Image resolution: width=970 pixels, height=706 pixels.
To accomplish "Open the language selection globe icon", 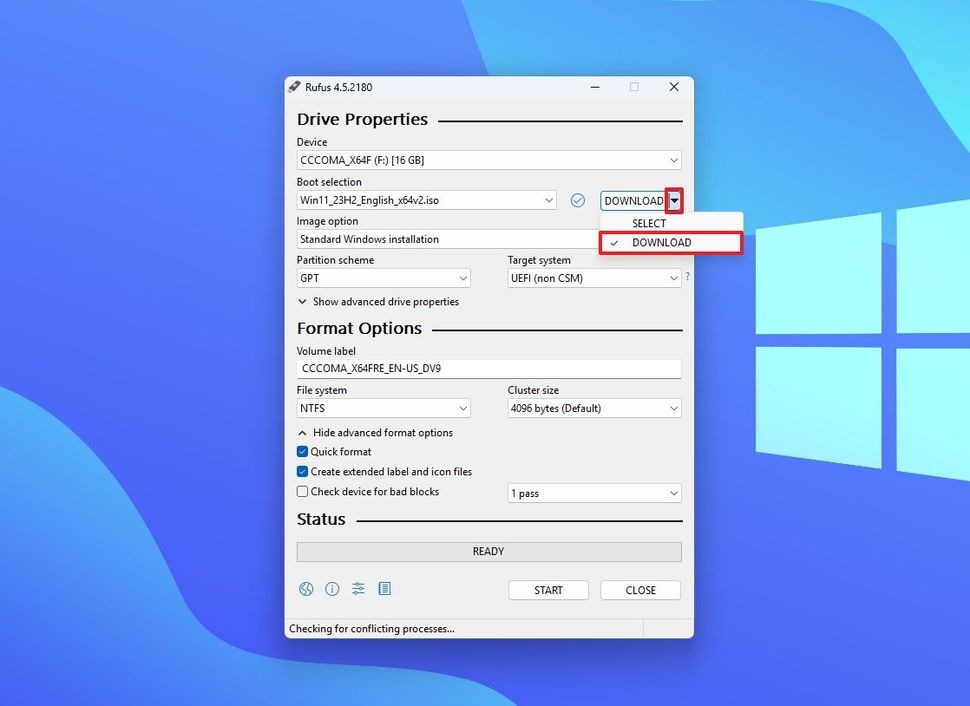I will [306, 589].
